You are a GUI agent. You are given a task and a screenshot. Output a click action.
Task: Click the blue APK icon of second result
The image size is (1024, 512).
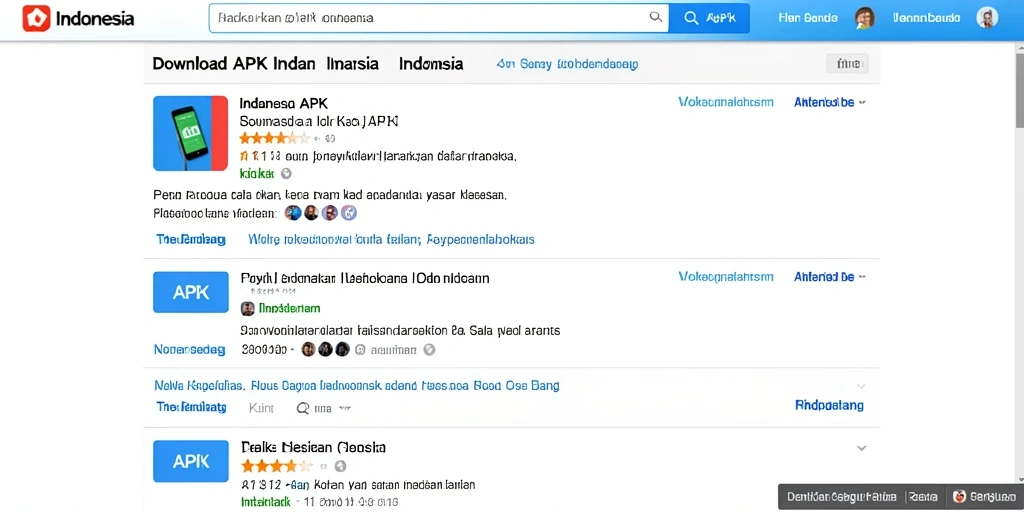pos(191,292)
